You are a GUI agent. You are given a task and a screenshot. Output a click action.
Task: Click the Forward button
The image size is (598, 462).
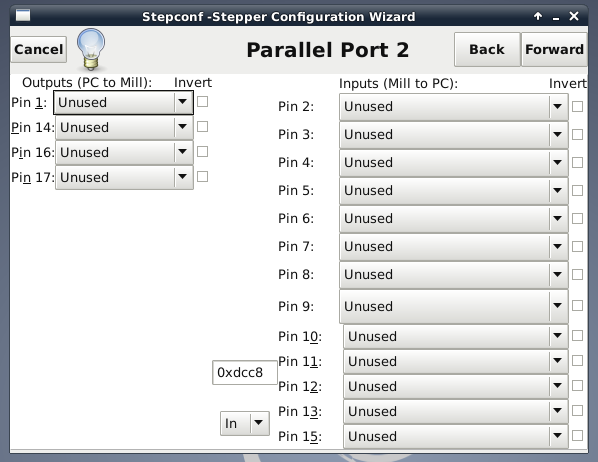click(x=554, y=49)
